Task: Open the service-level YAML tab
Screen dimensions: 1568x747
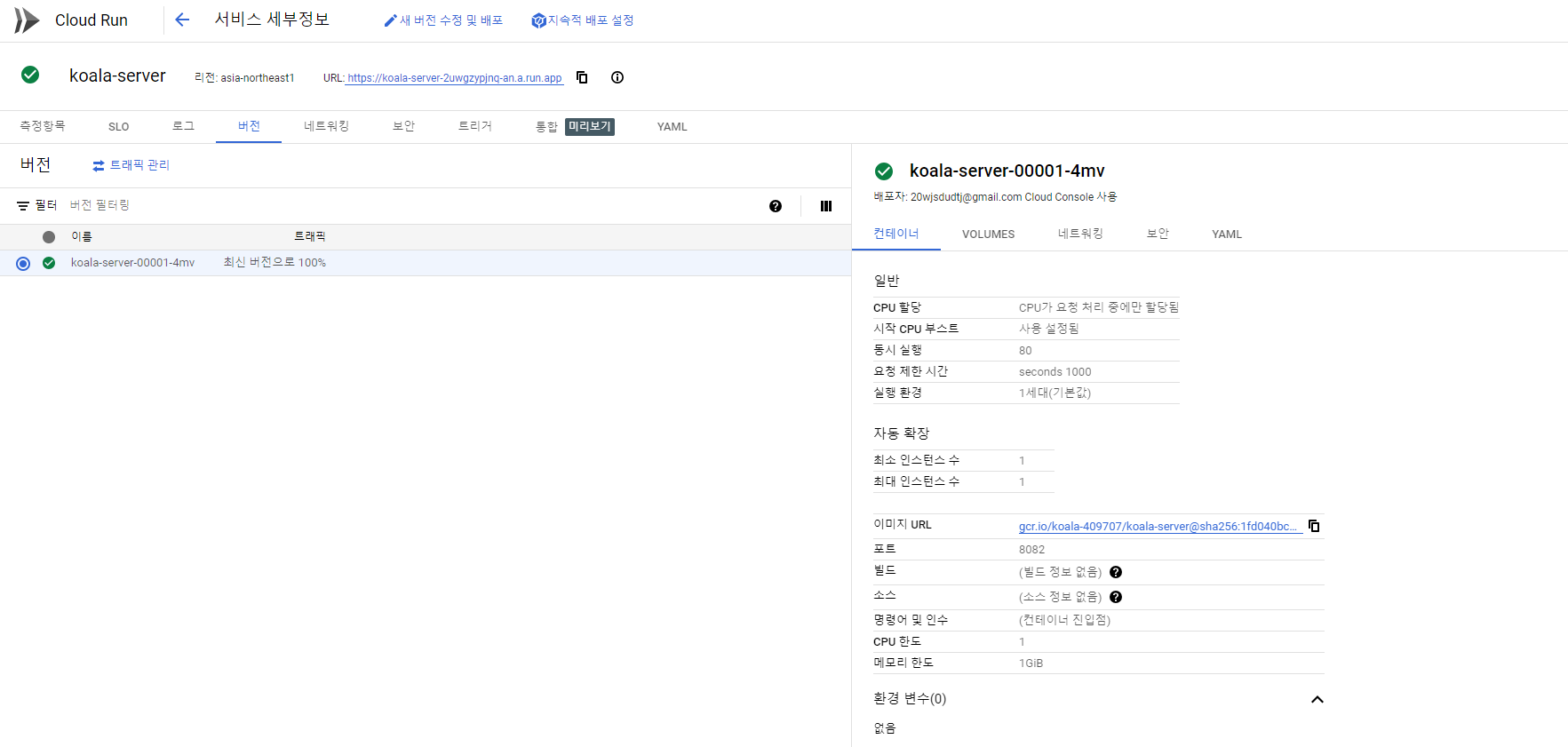Action: click(673, 126)
